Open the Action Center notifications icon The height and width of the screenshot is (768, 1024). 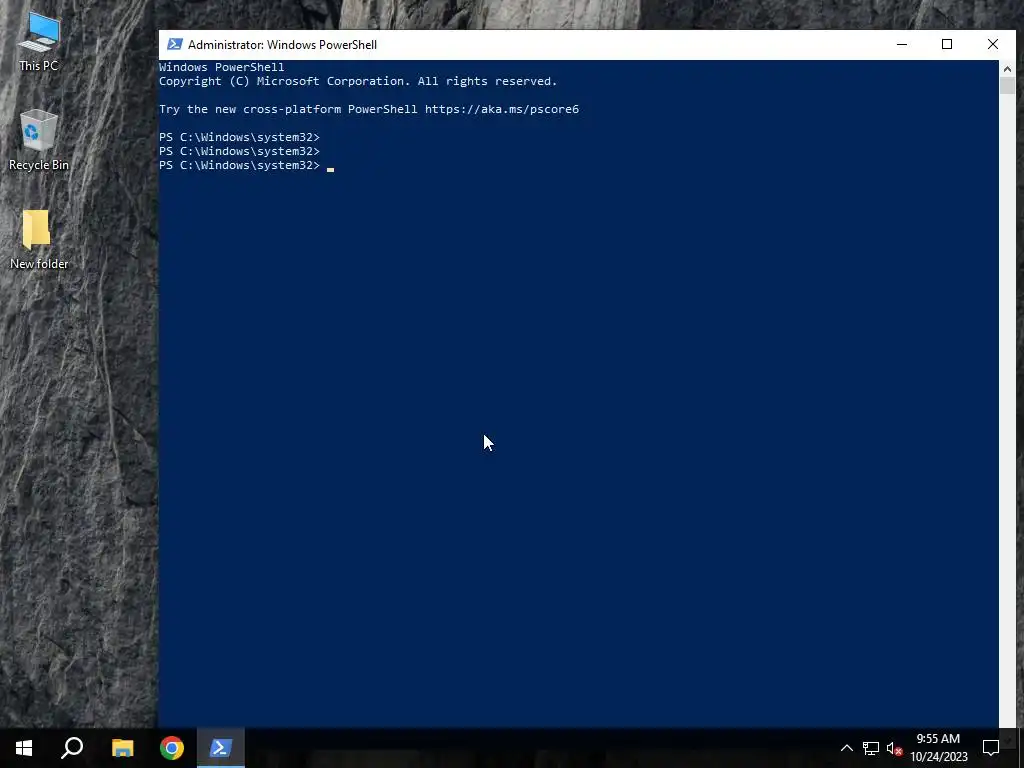pos(991,748)
